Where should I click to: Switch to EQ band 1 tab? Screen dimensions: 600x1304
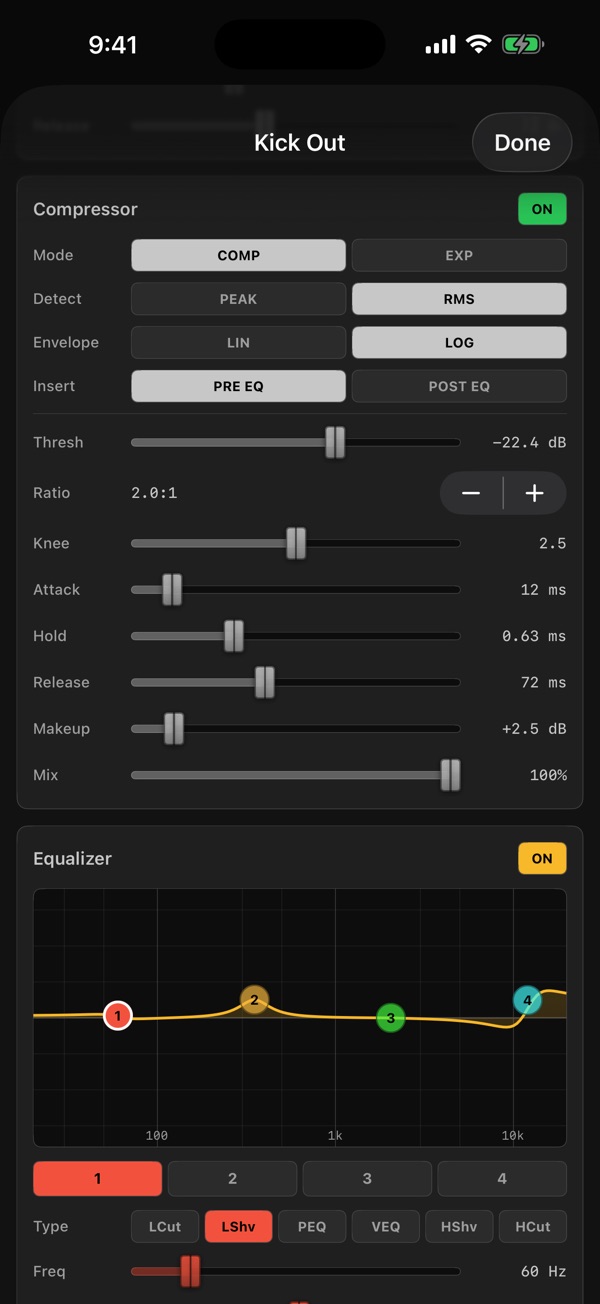pyautogui.click(x=97, y=1179)
